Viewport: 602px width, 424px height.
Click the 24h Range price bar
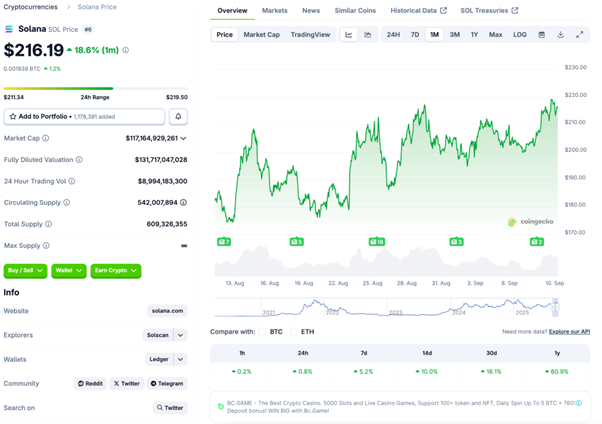(96, 88)
